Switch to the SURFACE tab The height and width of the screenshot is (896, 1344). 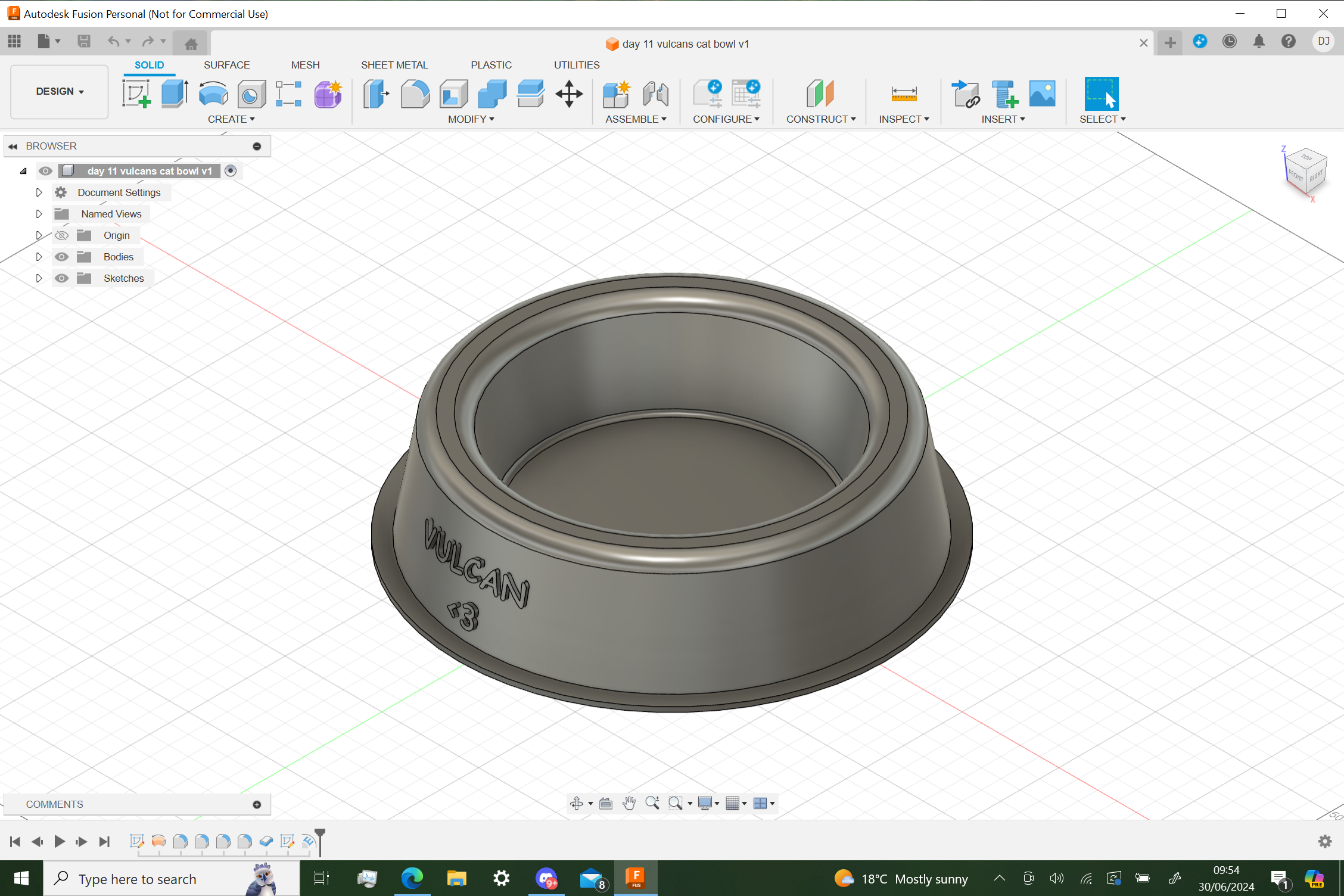[x=226, y=65]
